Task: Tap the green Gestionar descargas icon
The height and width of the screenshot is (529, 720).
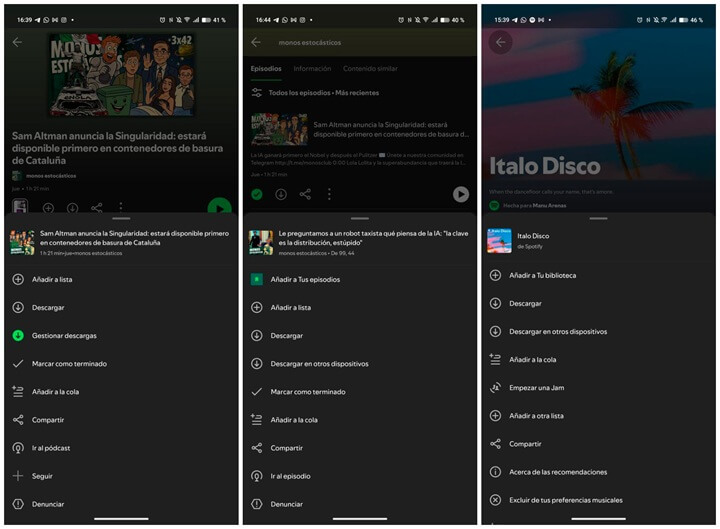Action: point(18,335)
